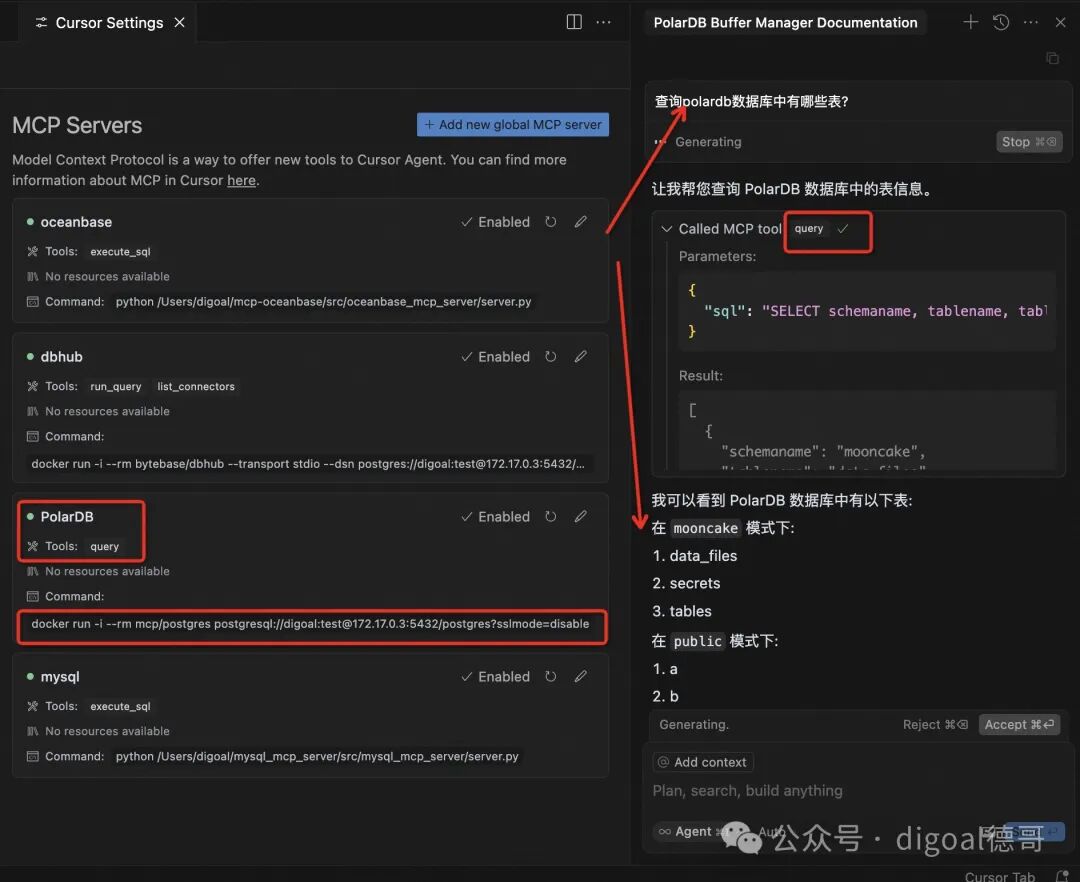The height and width of the screenshot is (882, 1080).
Task: Select the mysql execute_sql tool tag
Action: pyautogui.click(x=121, y=706)
